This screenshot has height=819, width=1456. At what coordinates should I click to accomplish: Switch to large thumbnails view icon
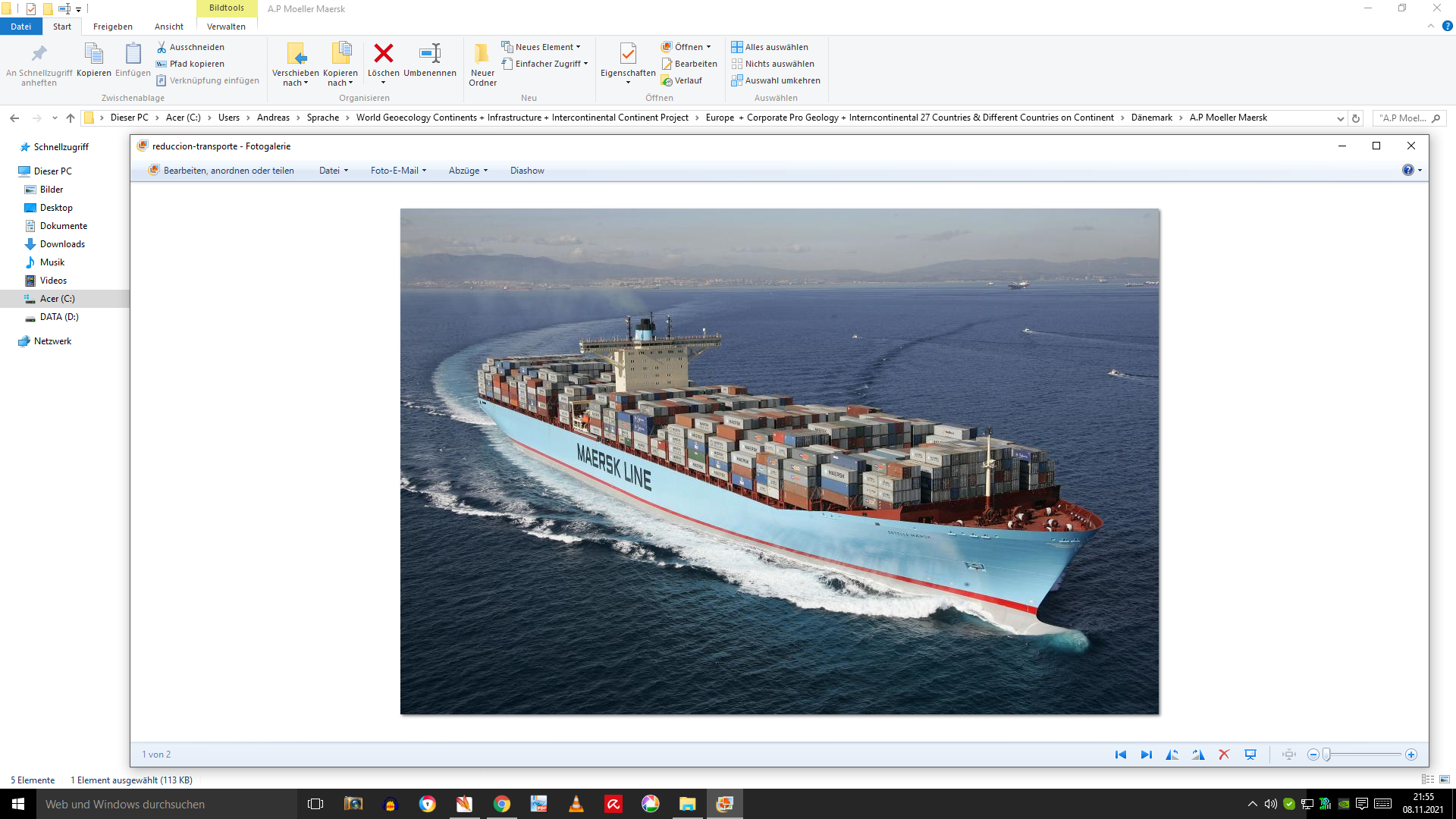(x=1445, y=780)
